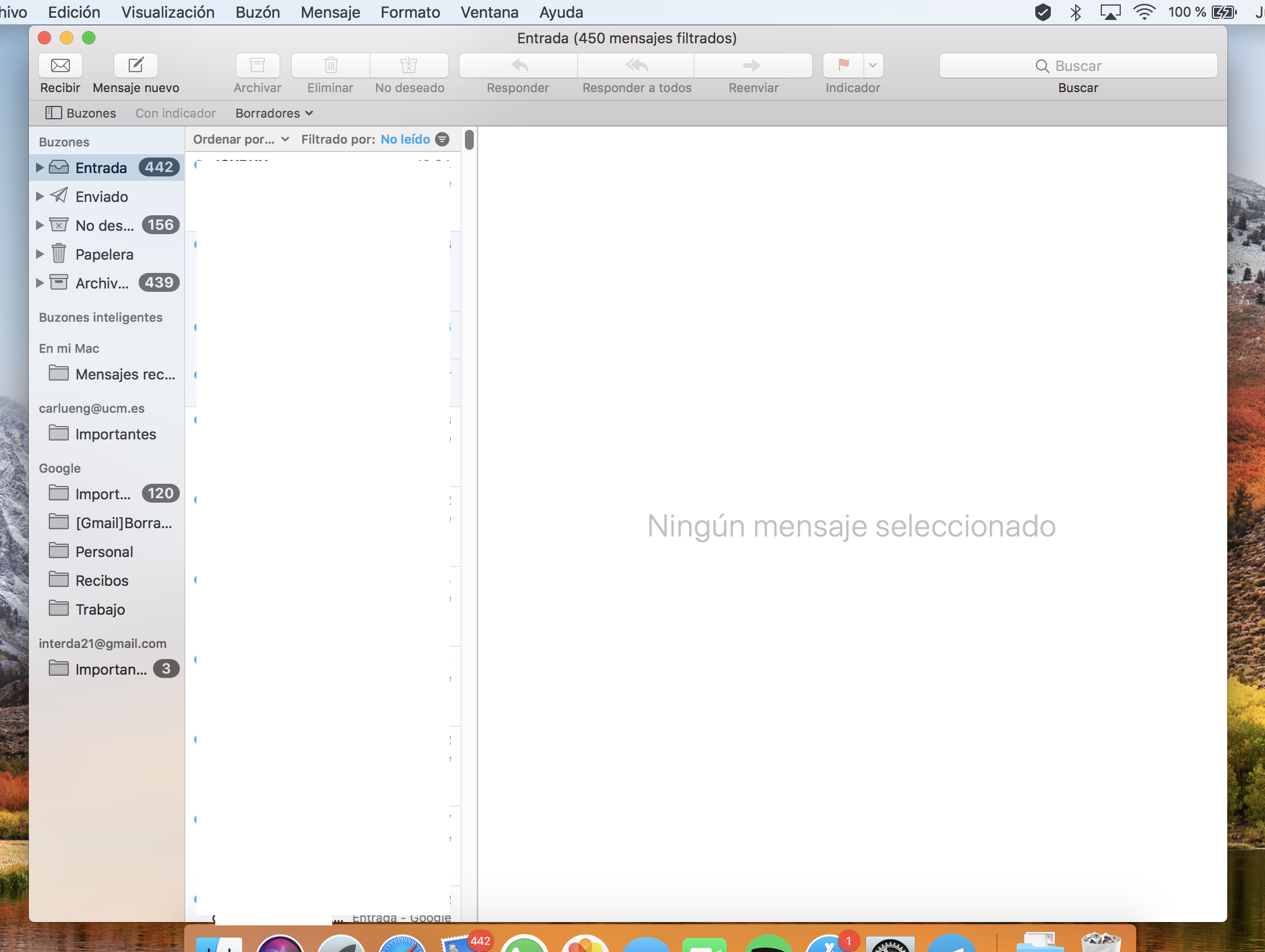Toggle the Buzones sidebar button
Image resolution: width=1265 pixels, height=952 pixels.
[x=80, y=113]
